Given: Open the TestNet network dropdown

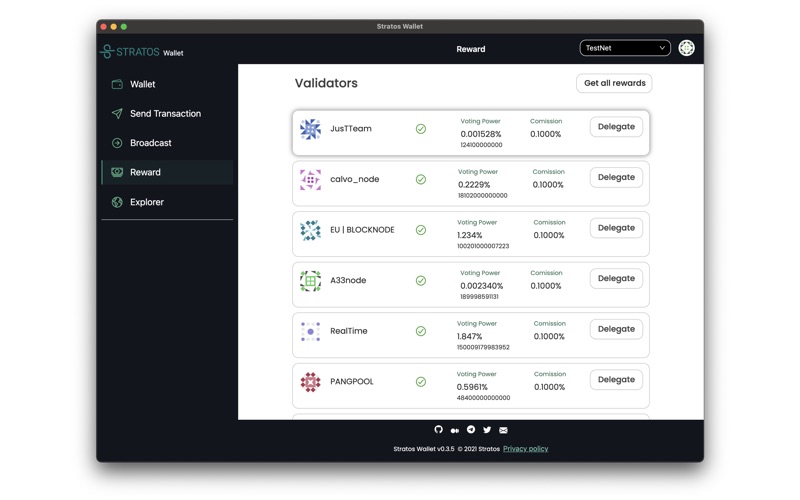Looking at the screenshot, I should (x=625, y=48).
